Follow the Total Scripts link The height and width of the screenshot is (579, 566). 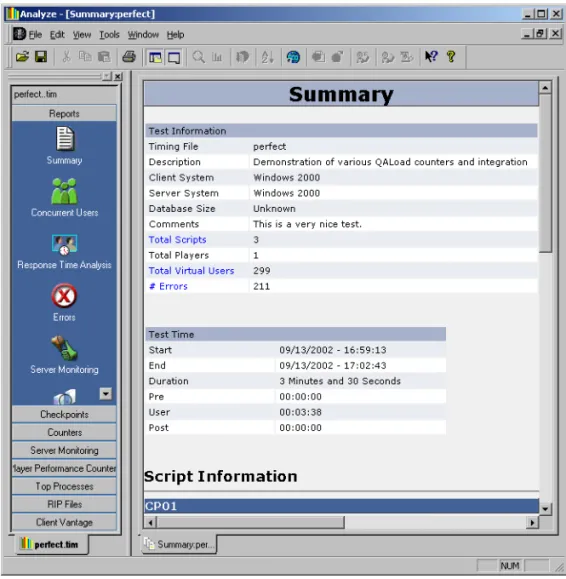tap(177, 240)
